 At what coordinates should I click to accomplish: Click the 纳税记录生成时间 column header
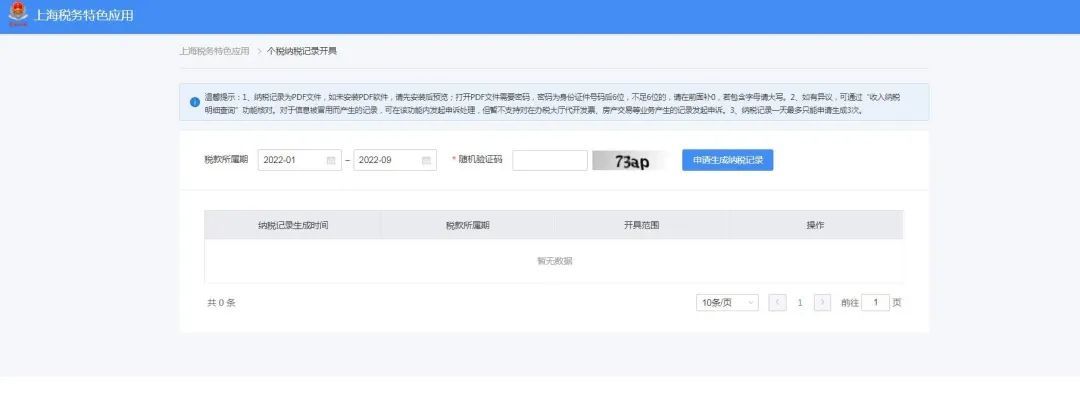pyautogui.click(x=293, y=225)
